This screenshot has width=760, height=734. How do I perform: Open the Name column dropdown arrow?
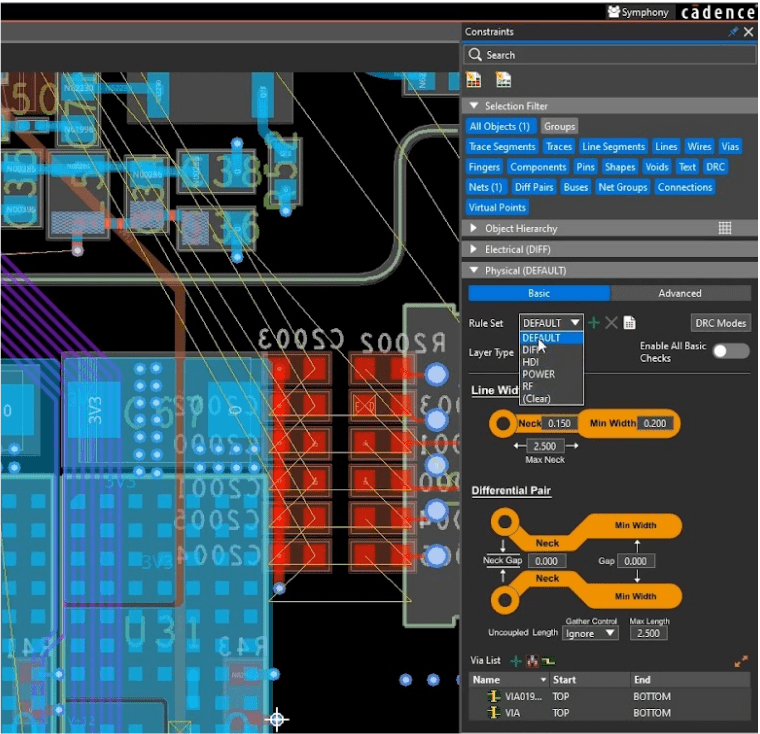(543, 680)
